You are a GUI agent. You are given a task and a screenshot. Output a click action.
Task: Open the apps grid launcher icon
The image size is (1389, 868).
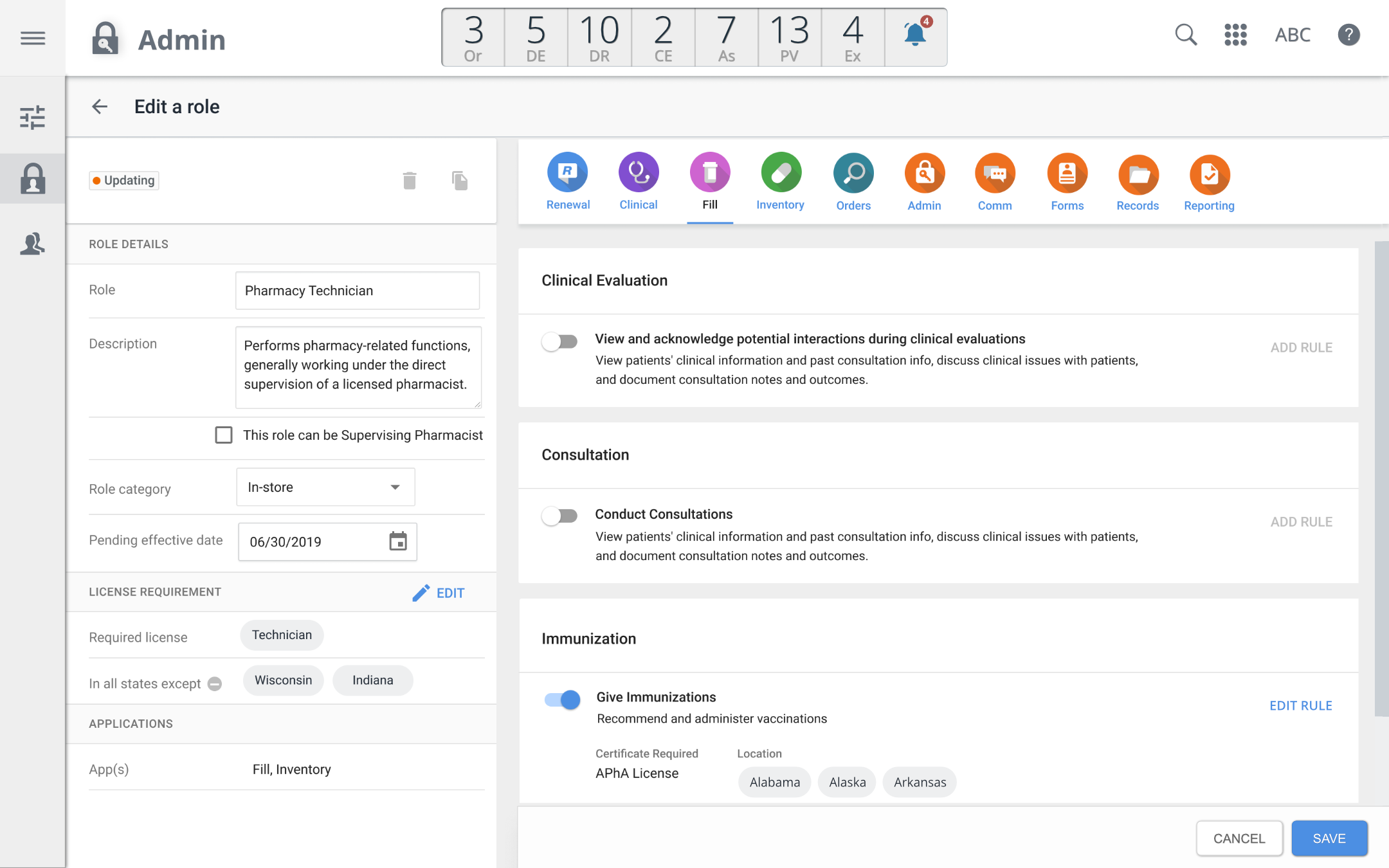(1235, 35)
